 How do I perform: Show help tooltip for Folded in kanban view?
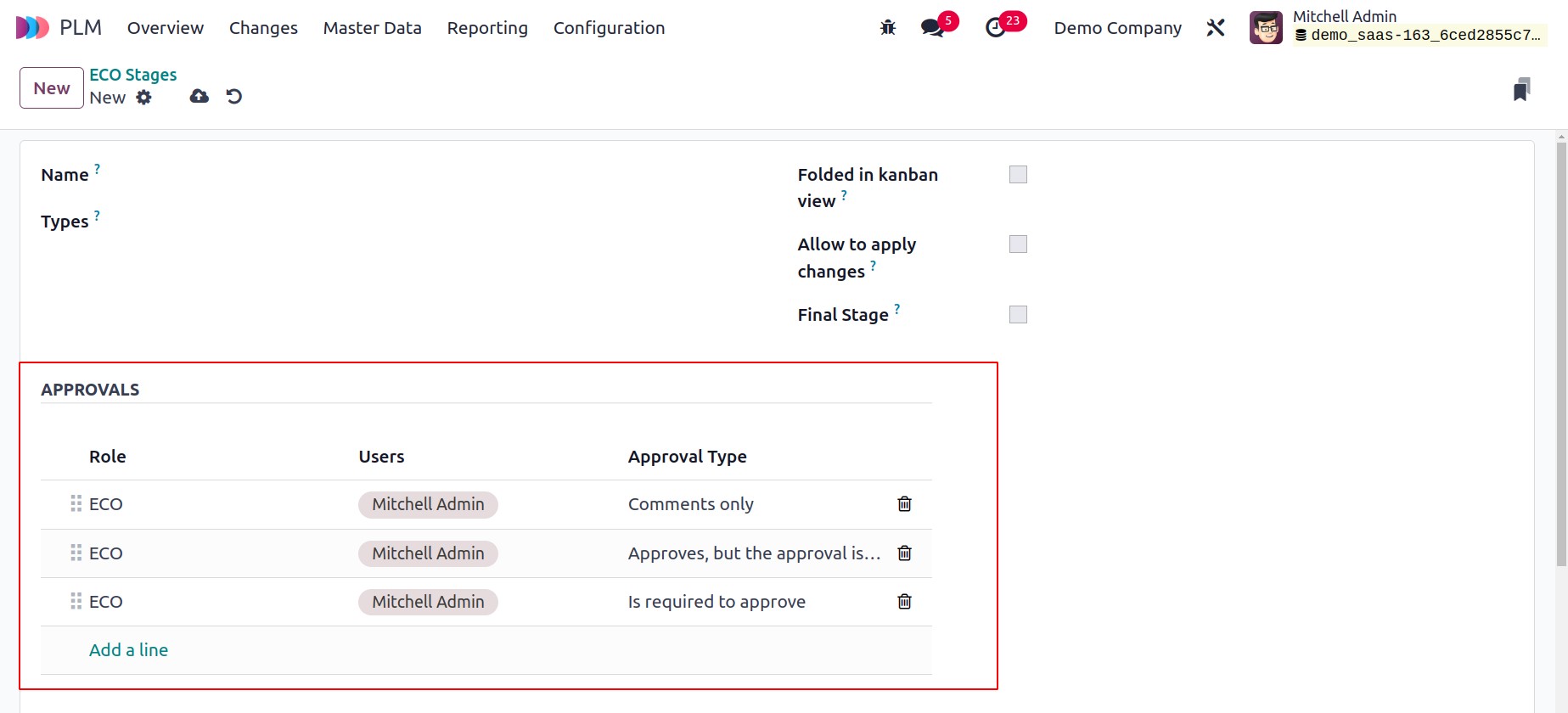coord(844,195)
